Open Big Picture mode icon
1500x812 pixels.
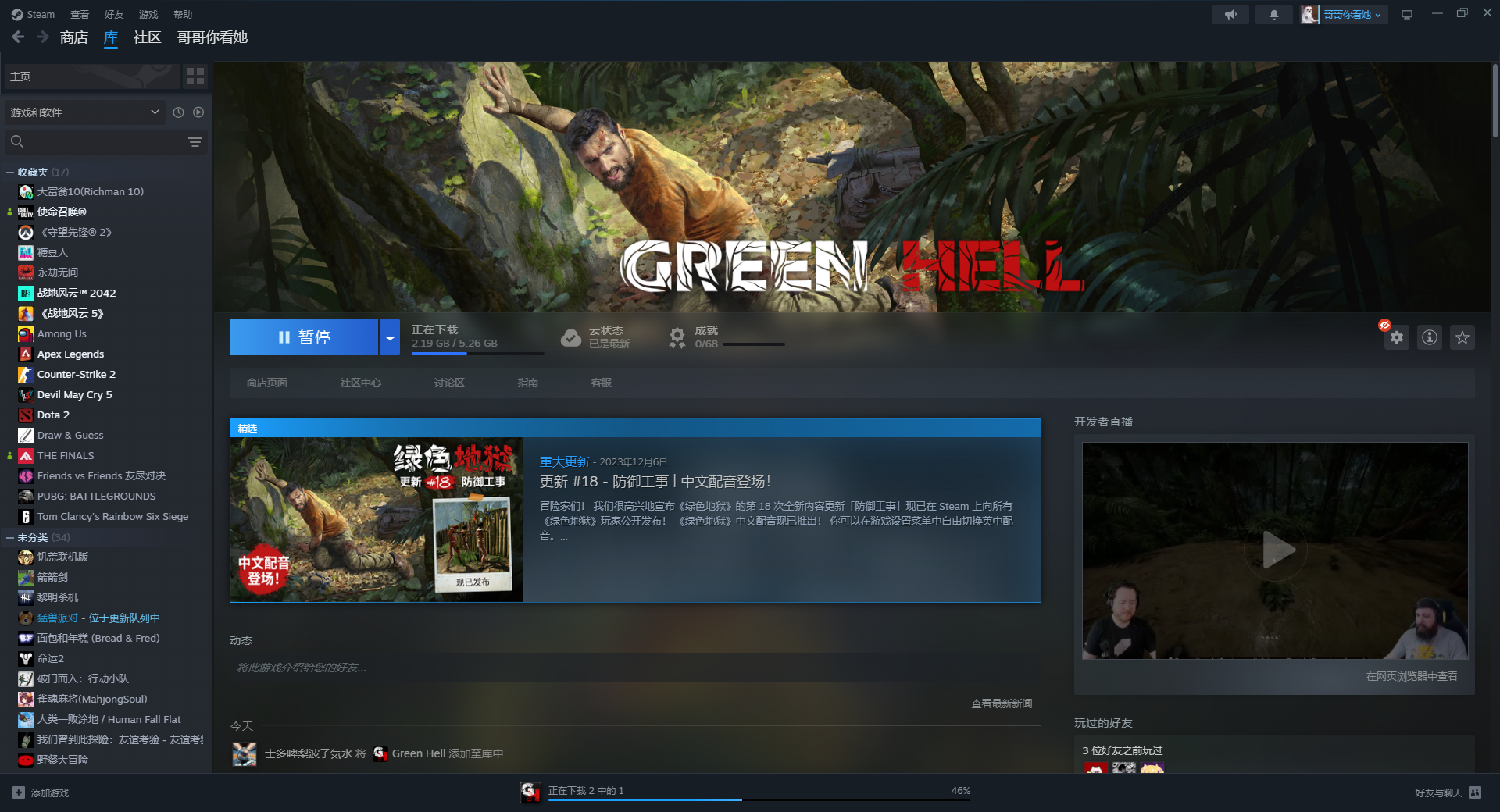(1407, 15)
